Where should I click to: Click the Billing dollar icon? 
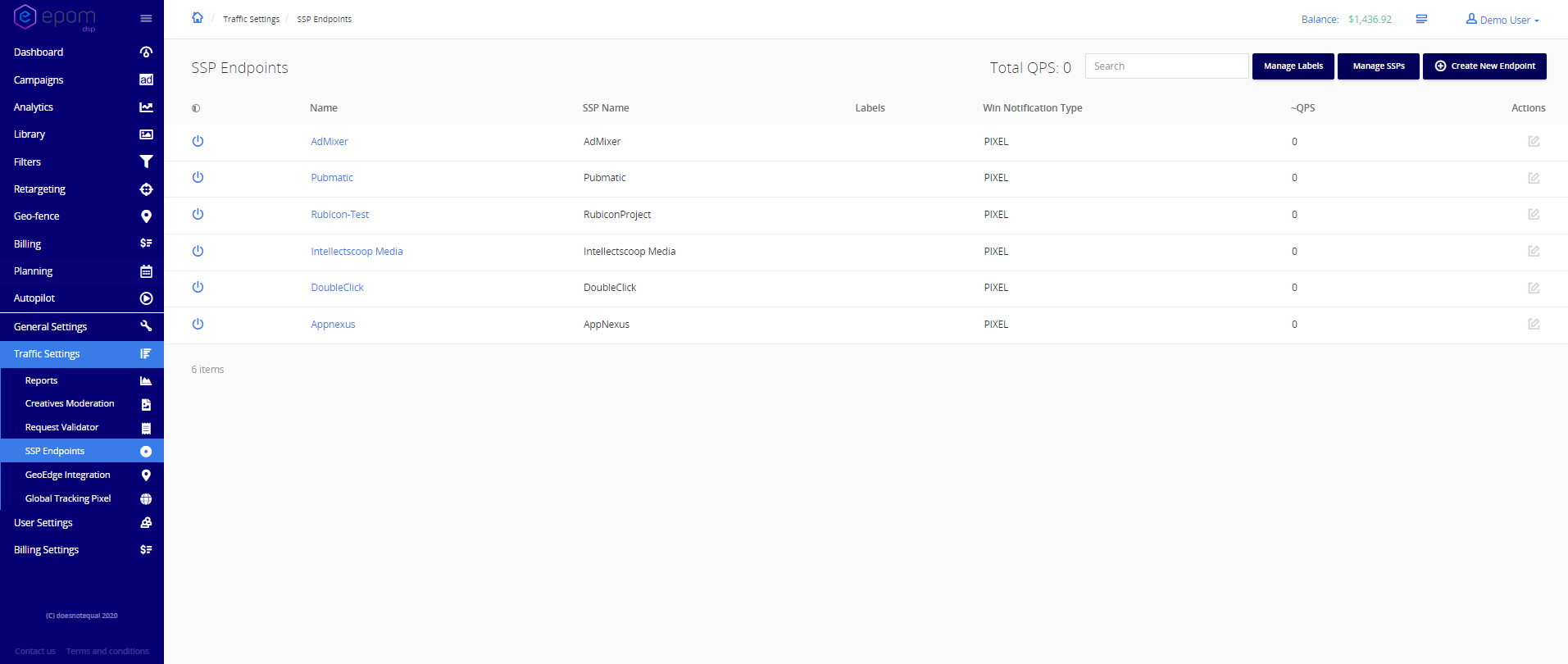point(146,243)
